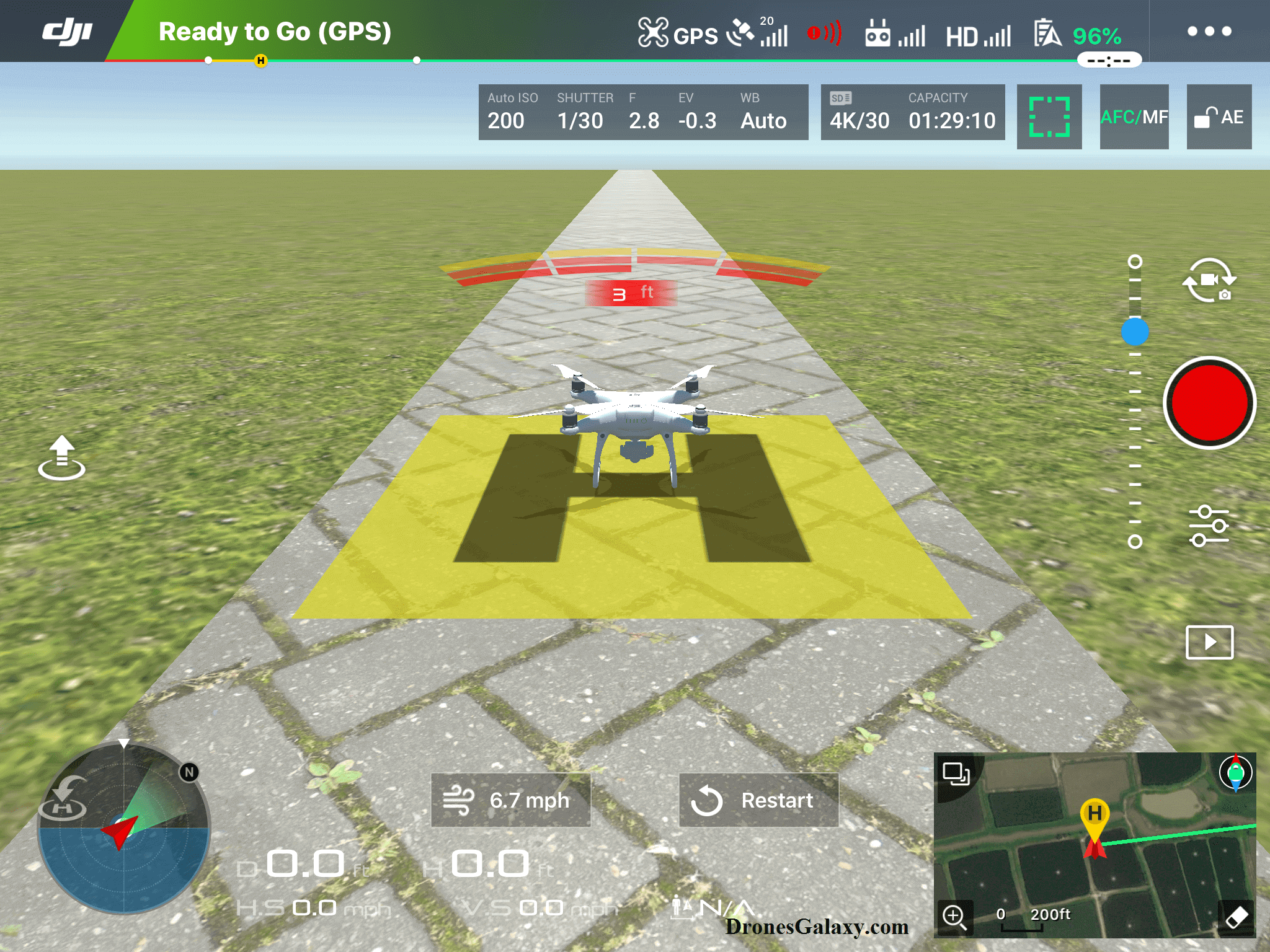Viewport: 1270px width, 952px height.
Task: Click the DJI logo menu
Action: pos(65,30)
